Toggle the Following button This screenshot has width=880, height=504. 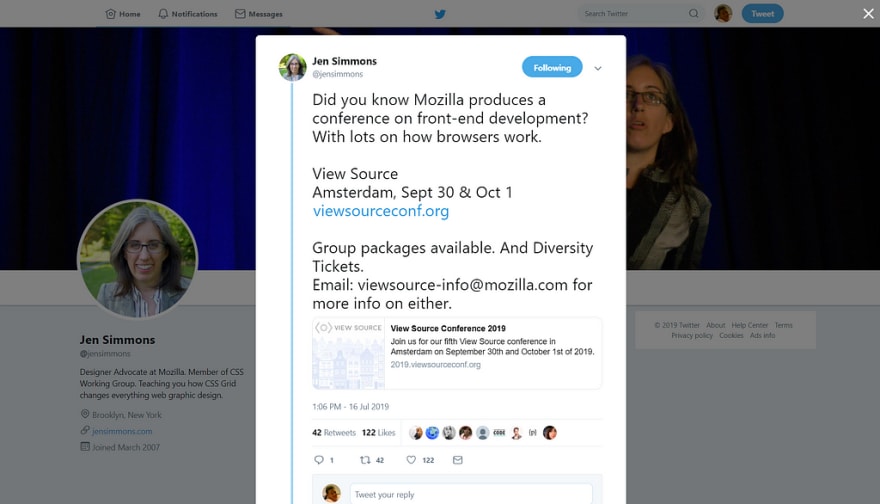point(552,67)
